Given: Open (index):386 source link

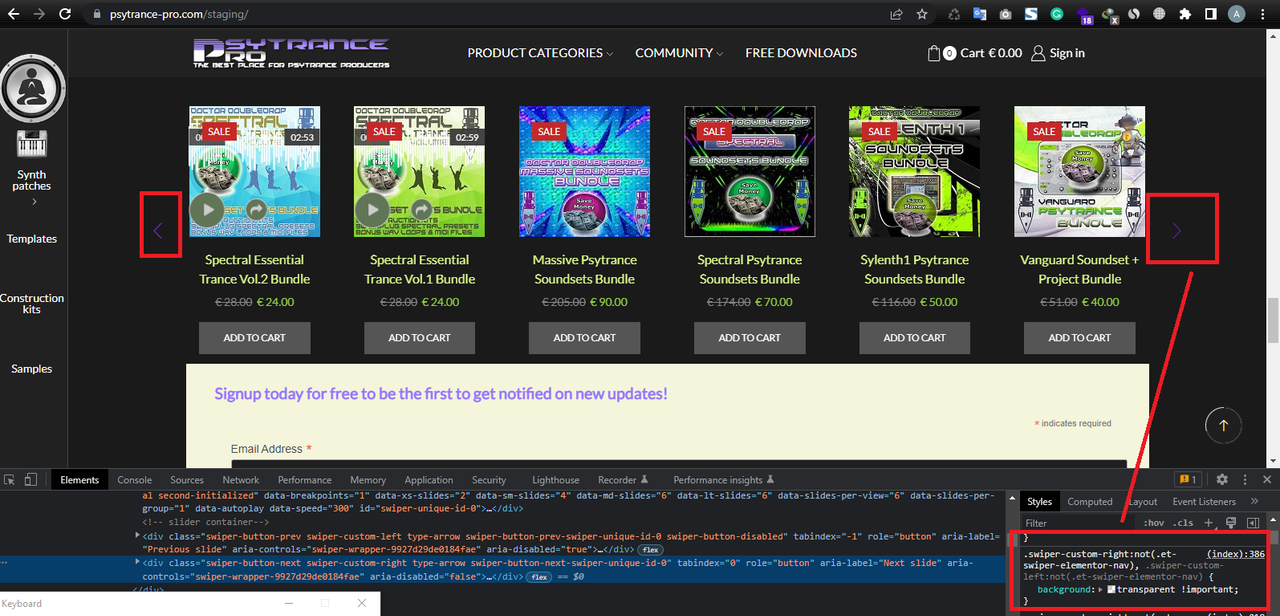Looking at the screenshot, I should point(1236,554).
